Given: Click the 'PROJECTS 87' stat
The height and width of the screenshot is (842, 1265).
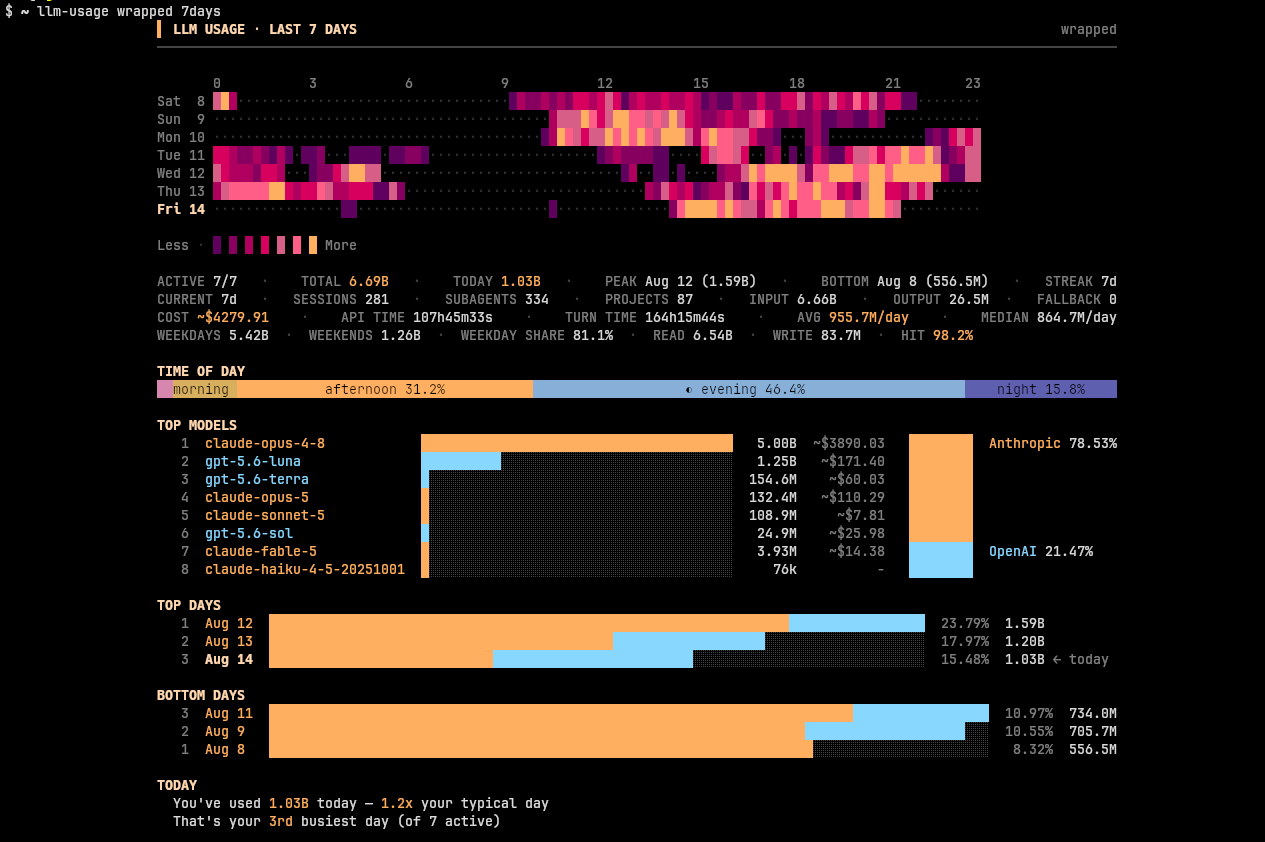Looking at the screenshot, I should (x=649, y=299).
